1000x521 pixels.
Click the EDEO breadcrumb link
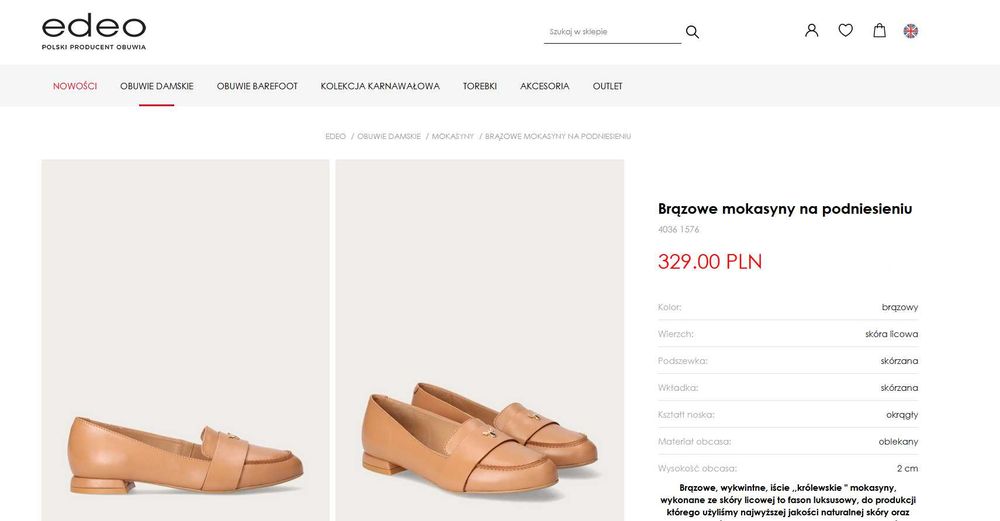[336, 136]
